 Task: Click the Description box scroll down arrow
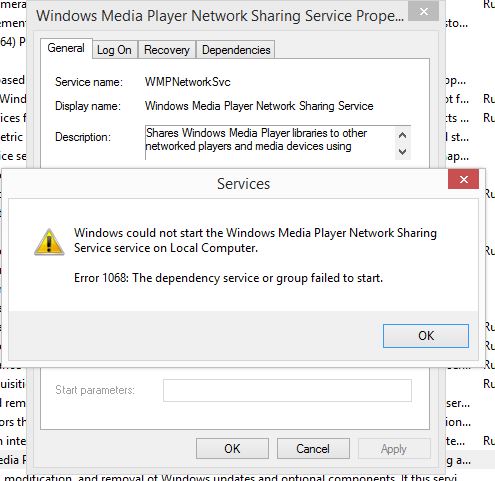[402, 152]
